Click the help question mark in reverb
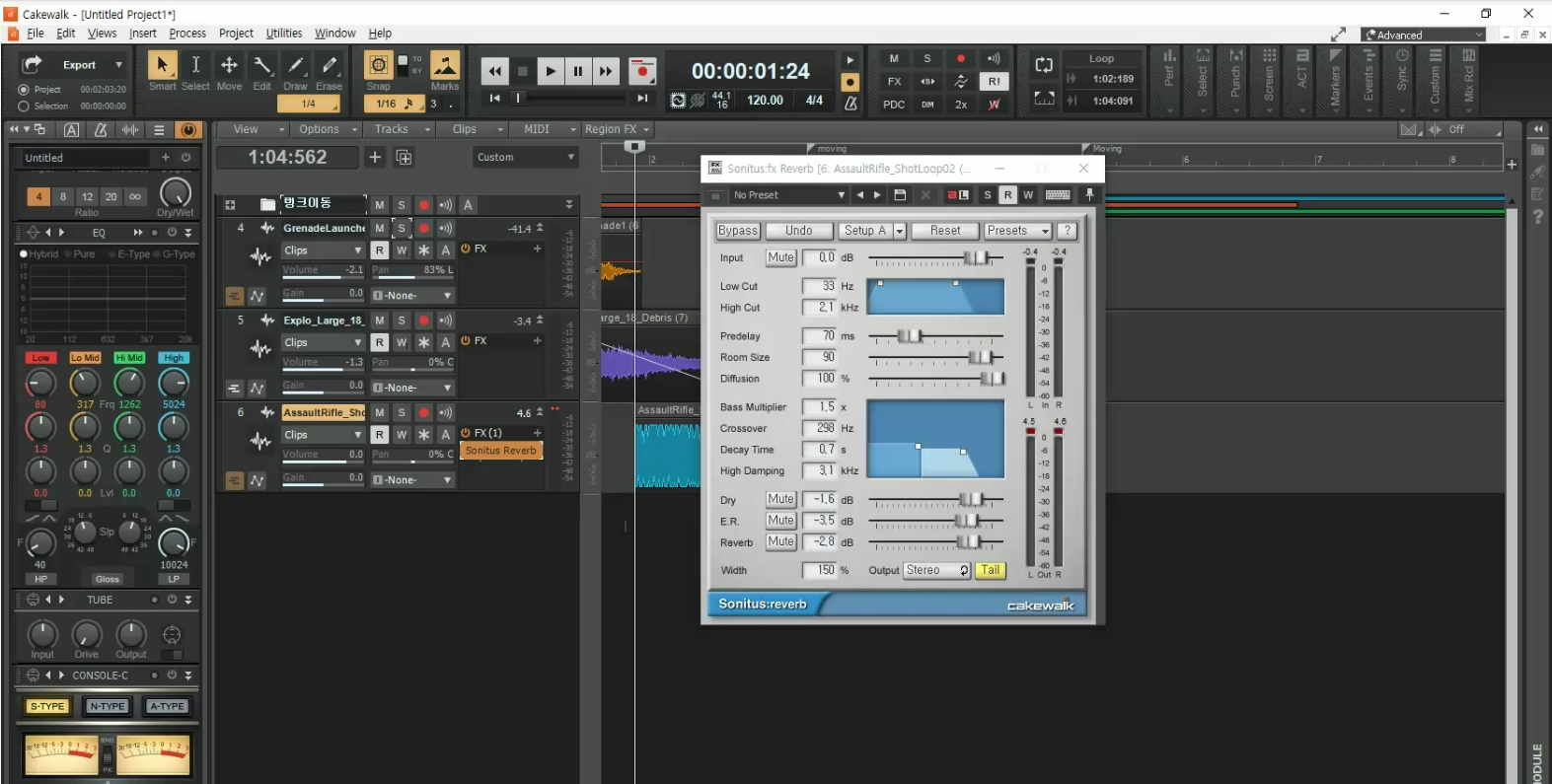 tap(1067, 231)
